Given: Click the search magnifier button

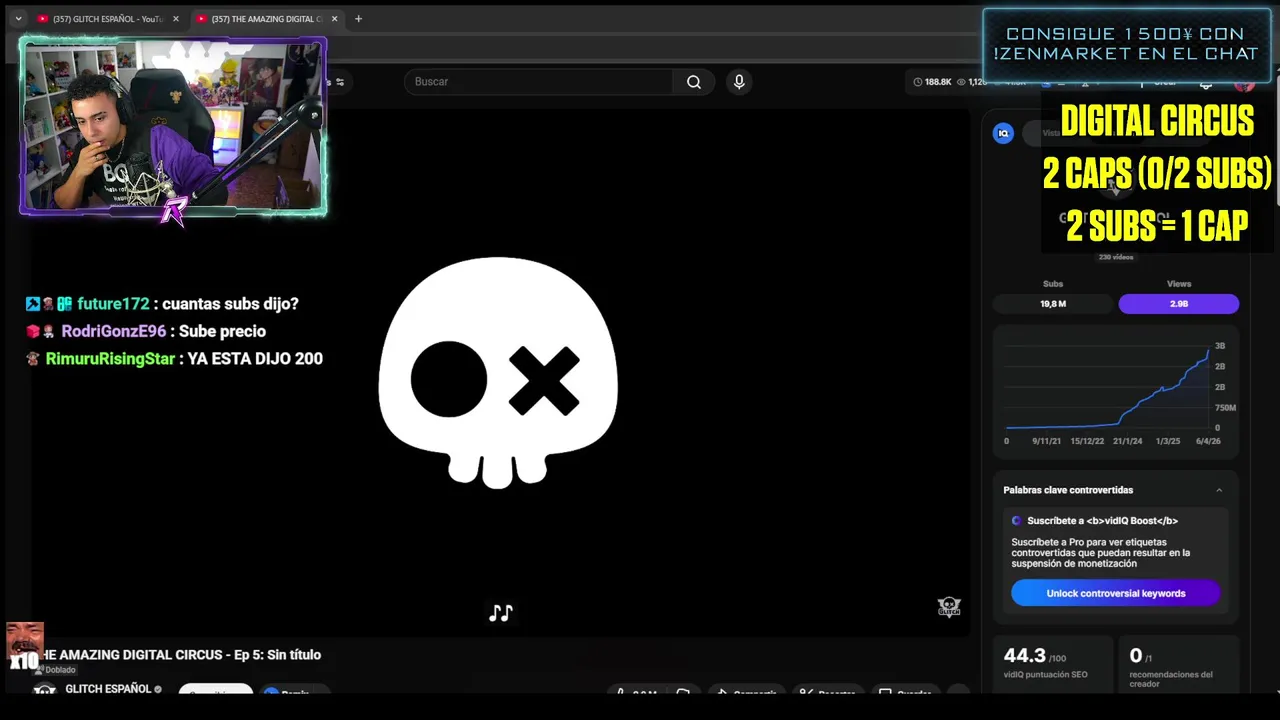Looking at the screenshot, I should coord(693,82).
